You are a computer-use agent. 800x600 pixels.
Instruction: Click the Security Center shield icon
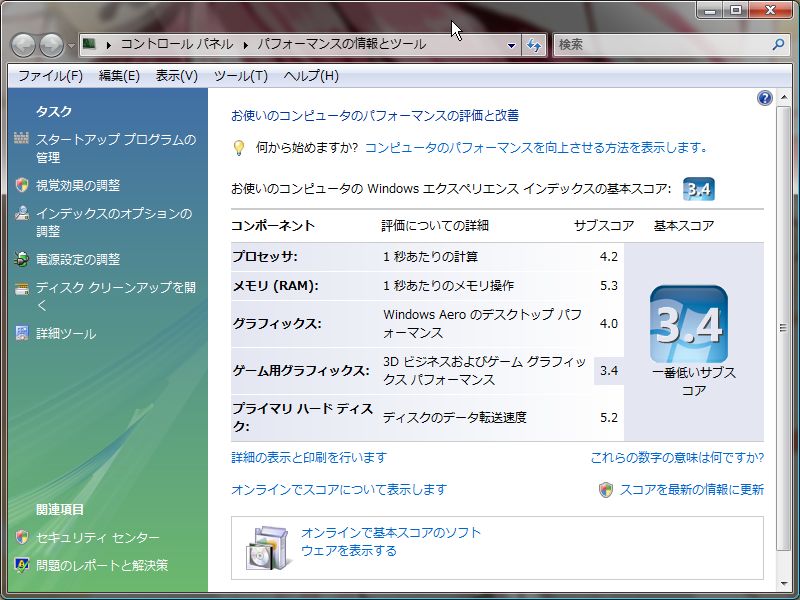coord(21,537)
